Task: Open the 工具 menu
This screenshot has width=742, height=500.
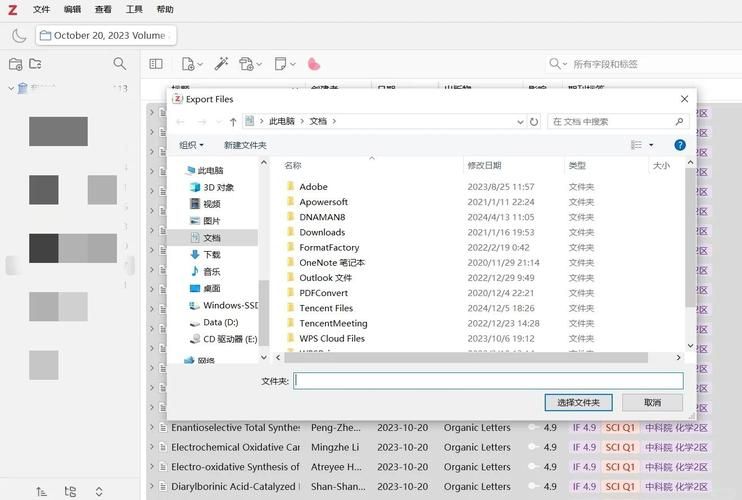Action: 134,9
